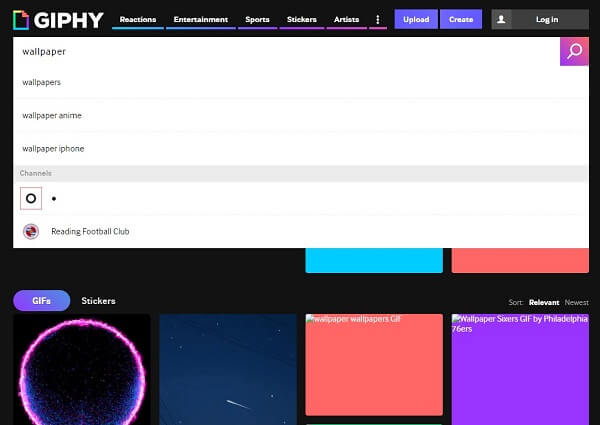This screenshot has width=600, height=425.
Task: Open the Wallpaper Sixers GIF tile
Action: 520,370
